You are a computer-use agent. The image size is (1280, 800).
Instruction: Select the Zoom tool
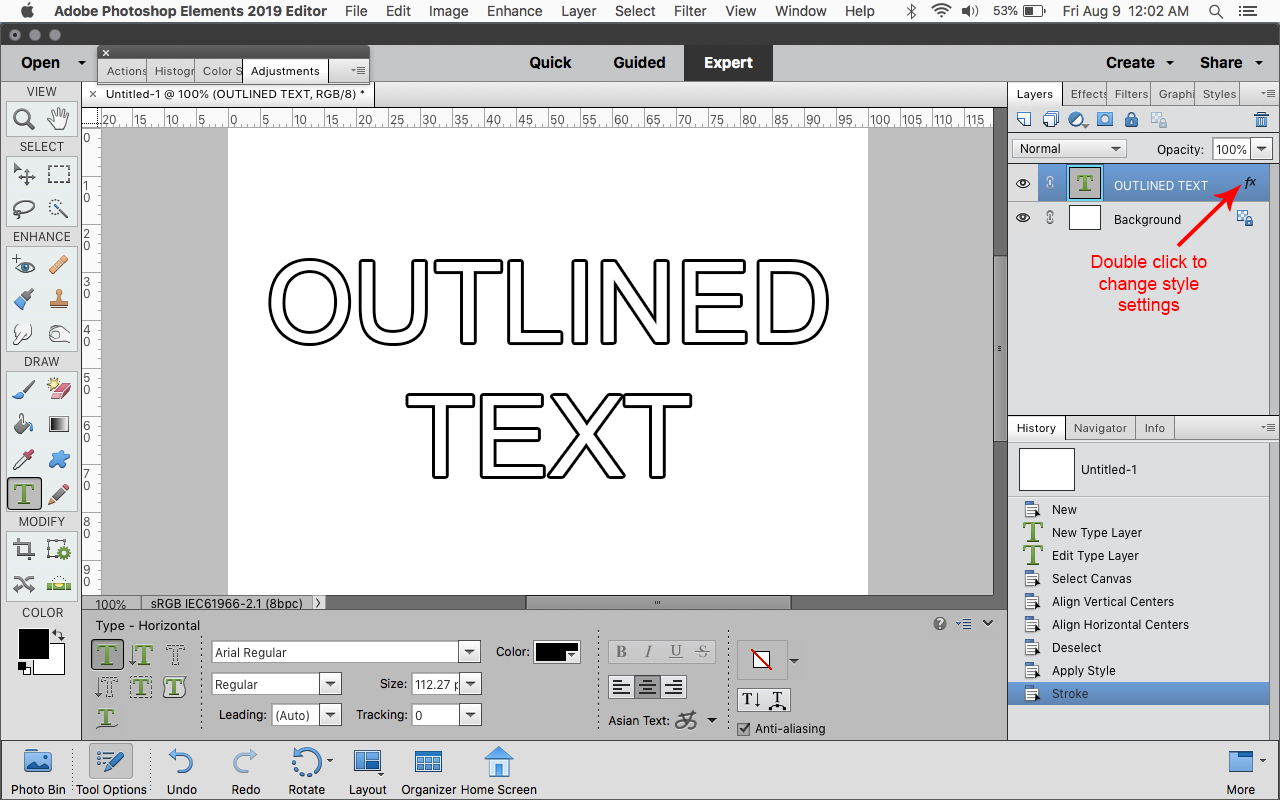(24, 117)
